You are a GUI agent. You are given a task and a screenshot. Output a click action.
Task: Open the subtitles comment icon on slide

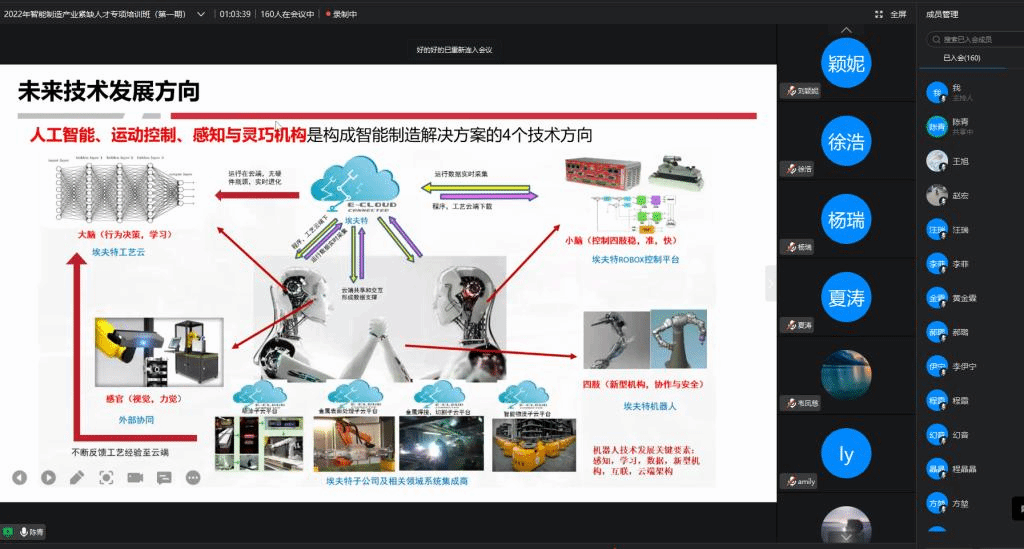pos(164,478)
